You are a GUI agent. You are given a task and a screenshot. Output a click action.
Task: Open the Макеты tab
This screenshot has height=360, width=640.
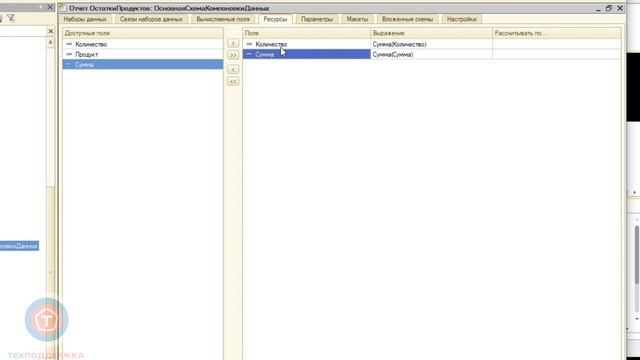[357, 19]
